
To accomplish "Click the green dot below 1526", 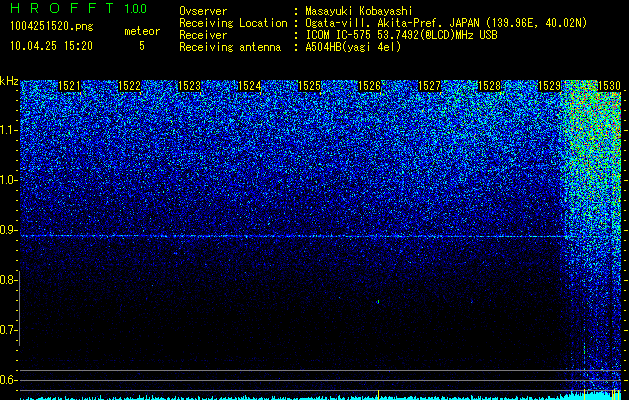I will click(378, 301).
